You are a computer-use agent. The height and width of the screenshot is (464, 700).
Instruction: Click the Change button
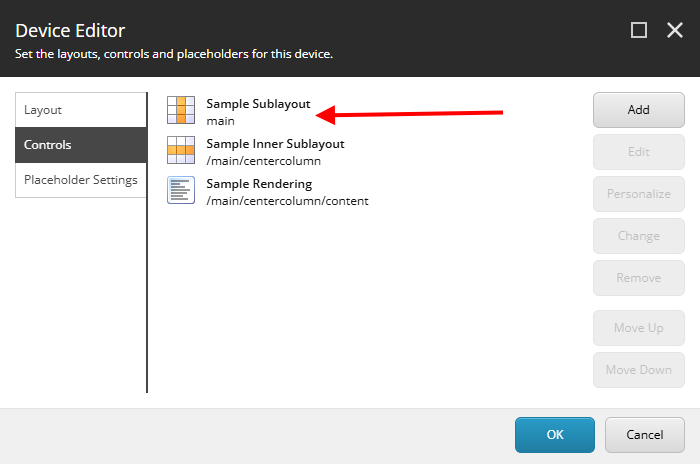(x=638, y=236)
